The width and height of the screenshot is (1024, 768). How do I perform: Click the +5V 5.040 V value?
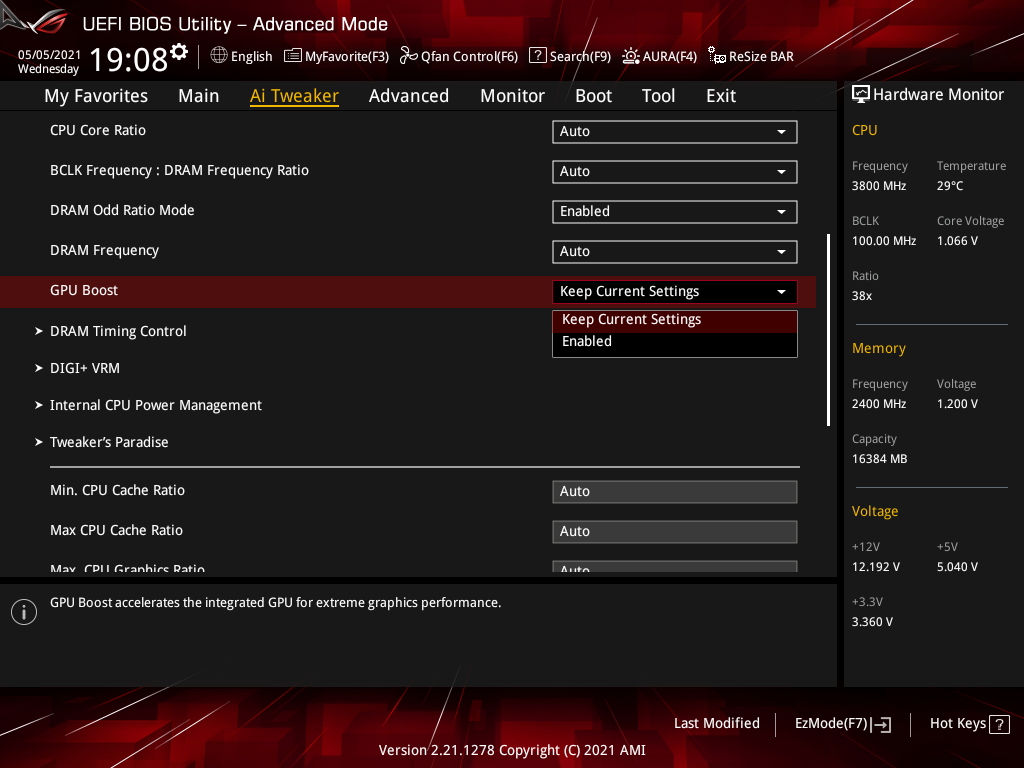(x=957, y=567)
